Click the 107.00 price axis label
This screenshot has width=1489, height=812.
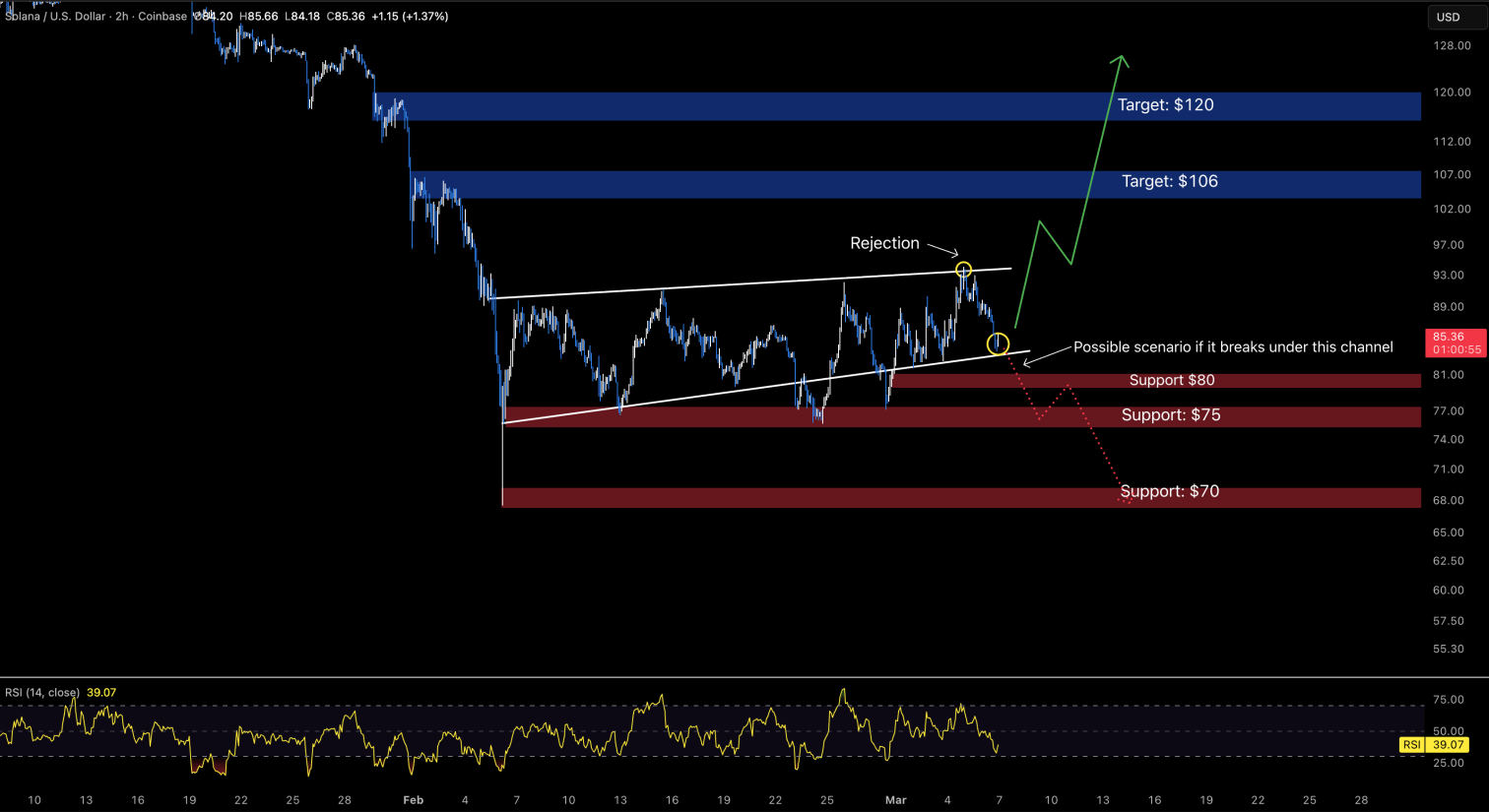(1453, 175)
